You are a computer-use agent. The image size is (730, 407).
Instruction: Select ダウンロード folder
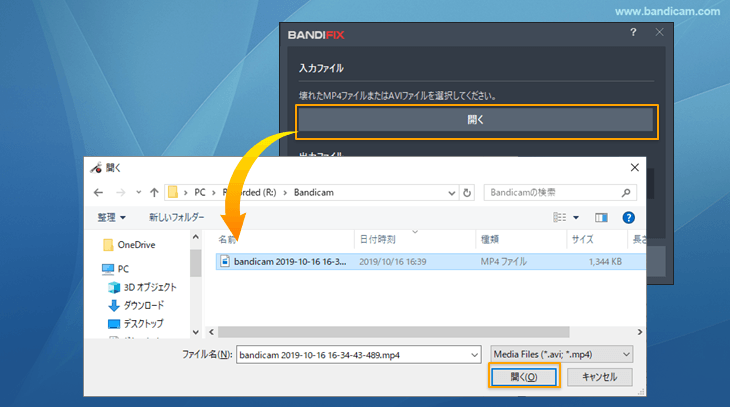[x=136, y=305]
